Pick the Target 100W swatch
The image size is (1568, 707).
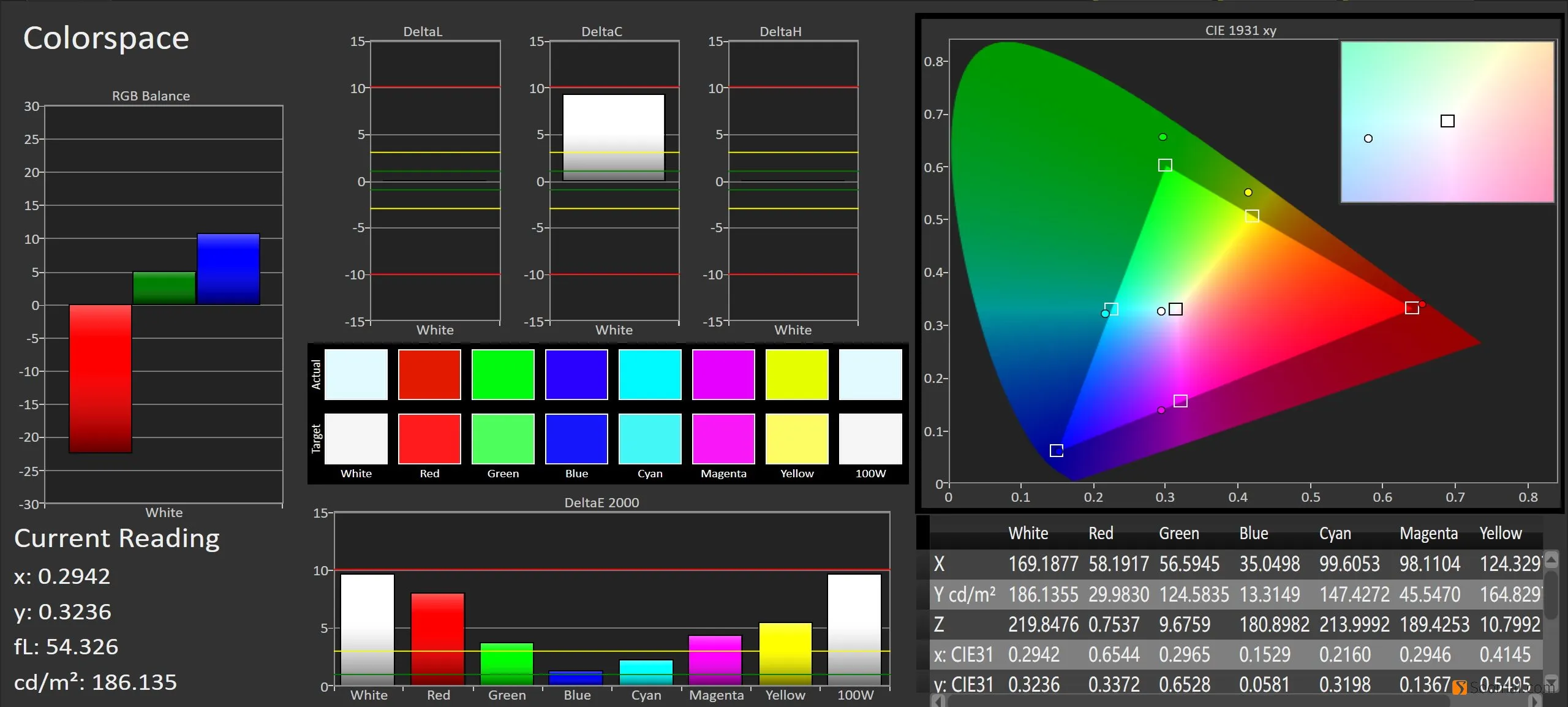(x=870, y=439)
